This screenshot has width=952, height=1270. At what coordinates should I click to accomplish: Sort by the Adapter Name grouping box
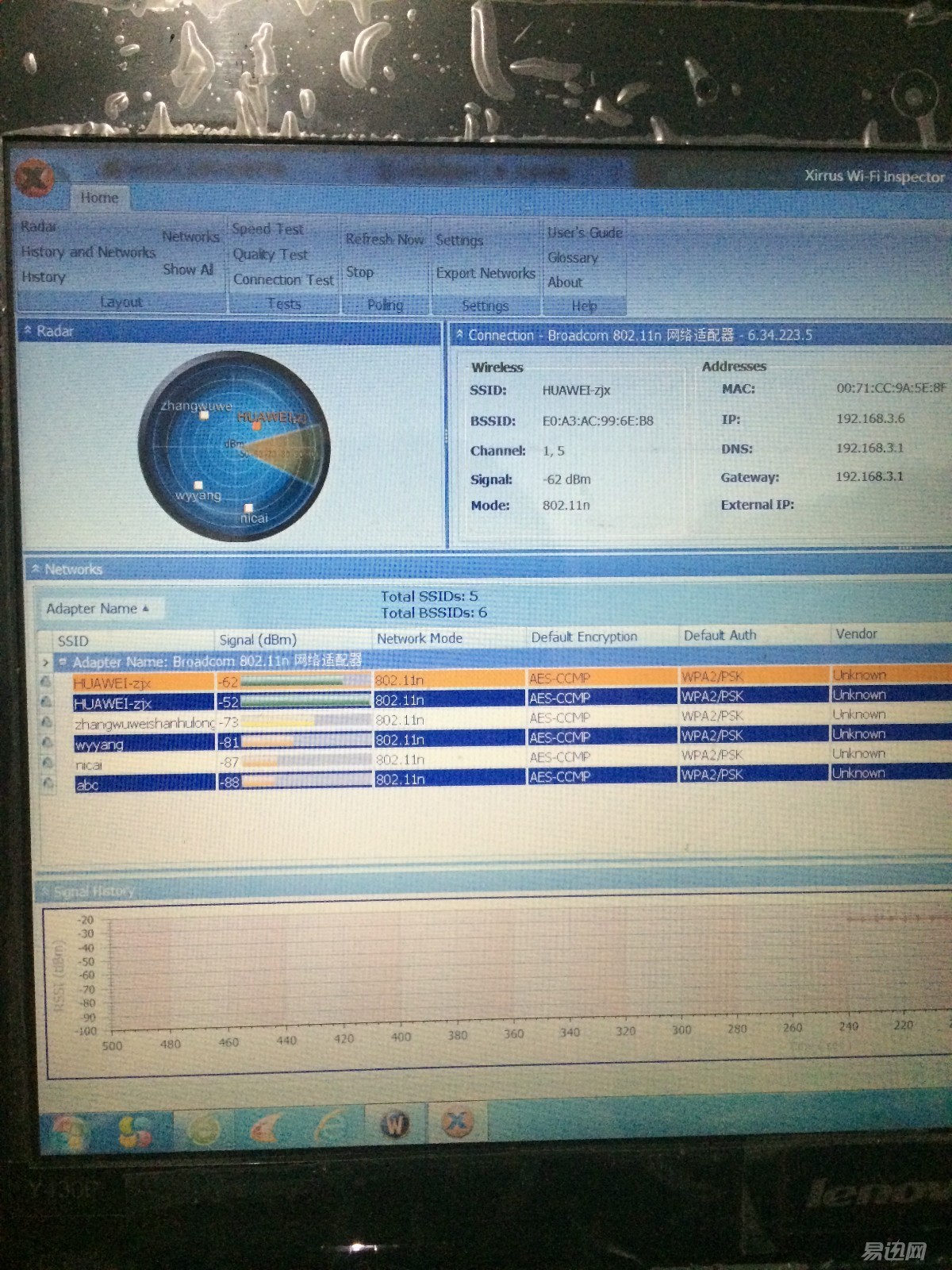point(97,609)
